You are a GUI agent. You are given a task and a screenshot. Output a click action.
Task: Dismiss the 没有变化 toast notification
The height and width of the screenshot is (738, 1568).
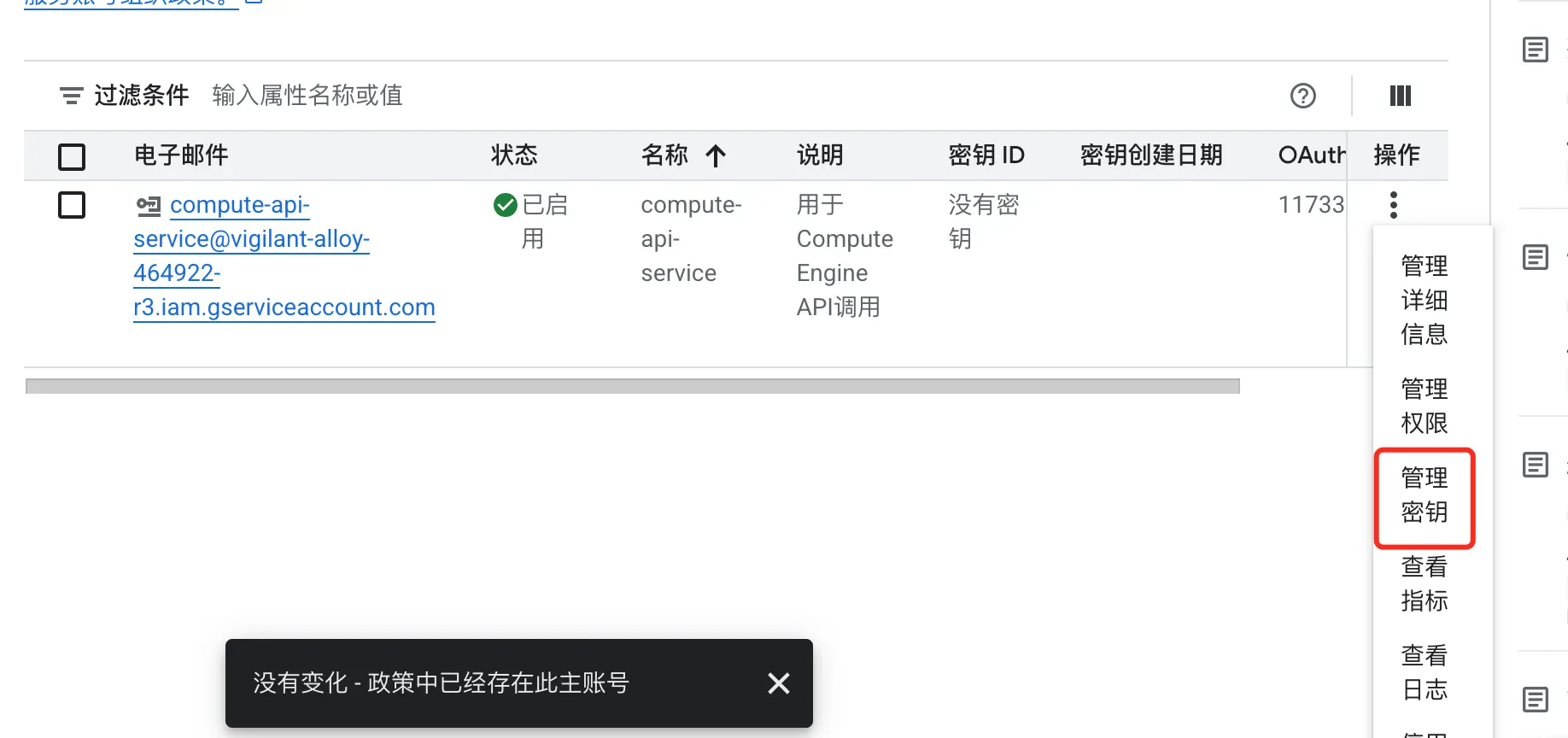(x=778, y=682)
